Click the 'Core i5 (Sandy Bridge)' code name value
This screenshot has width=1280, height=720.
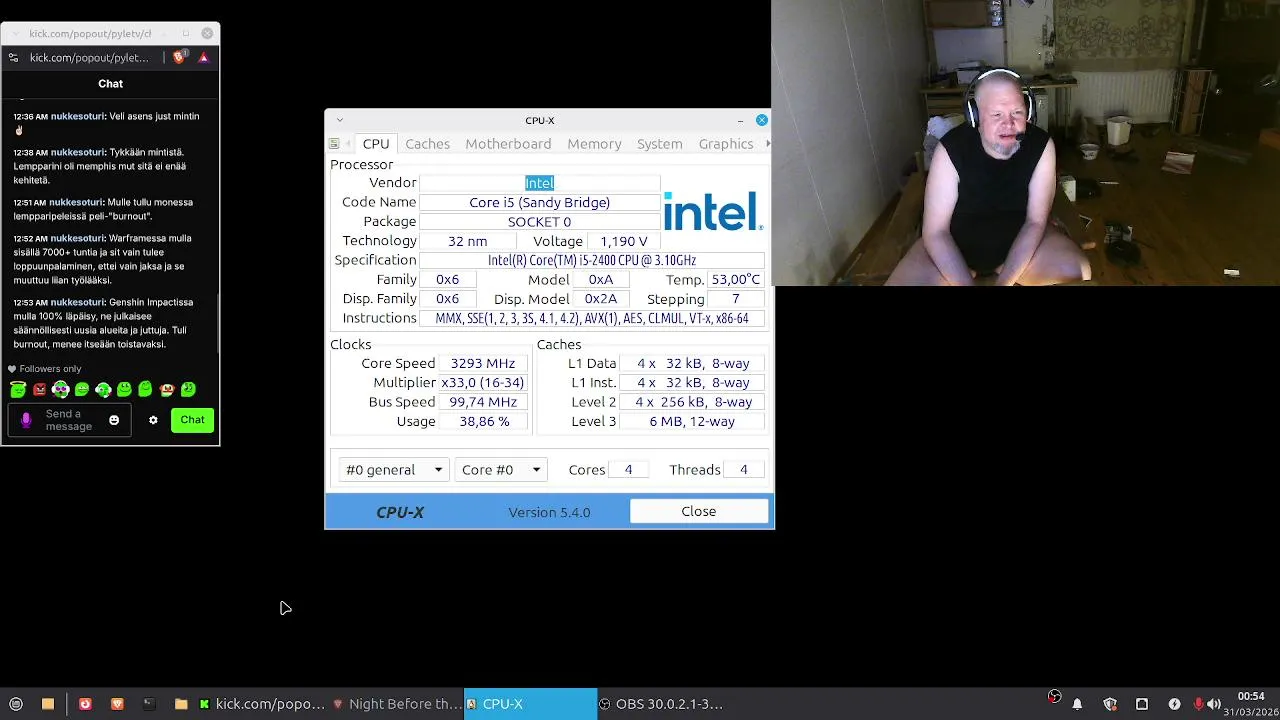[x=539, y=202]
